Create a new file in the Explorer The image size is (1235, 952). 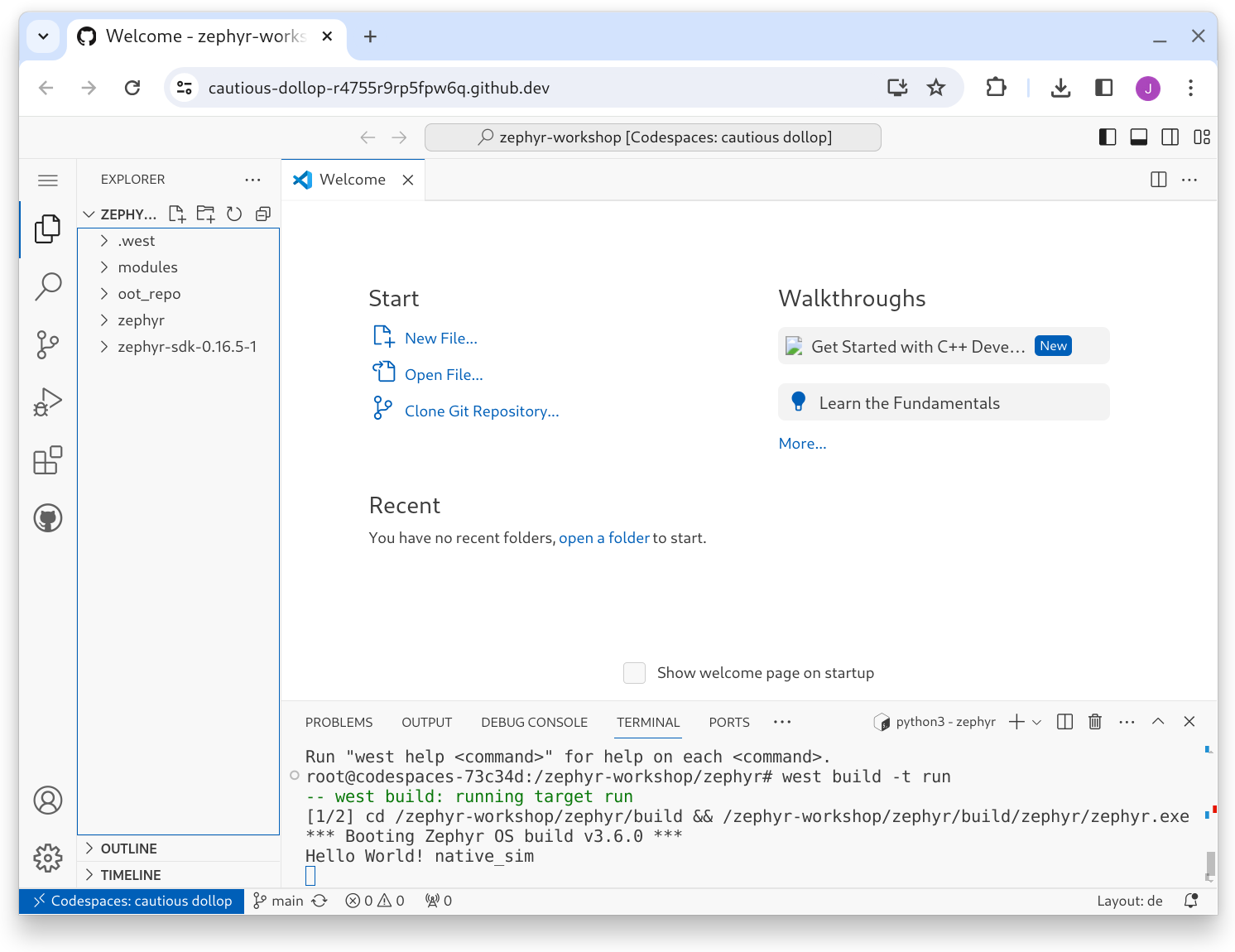coord(176,214)
